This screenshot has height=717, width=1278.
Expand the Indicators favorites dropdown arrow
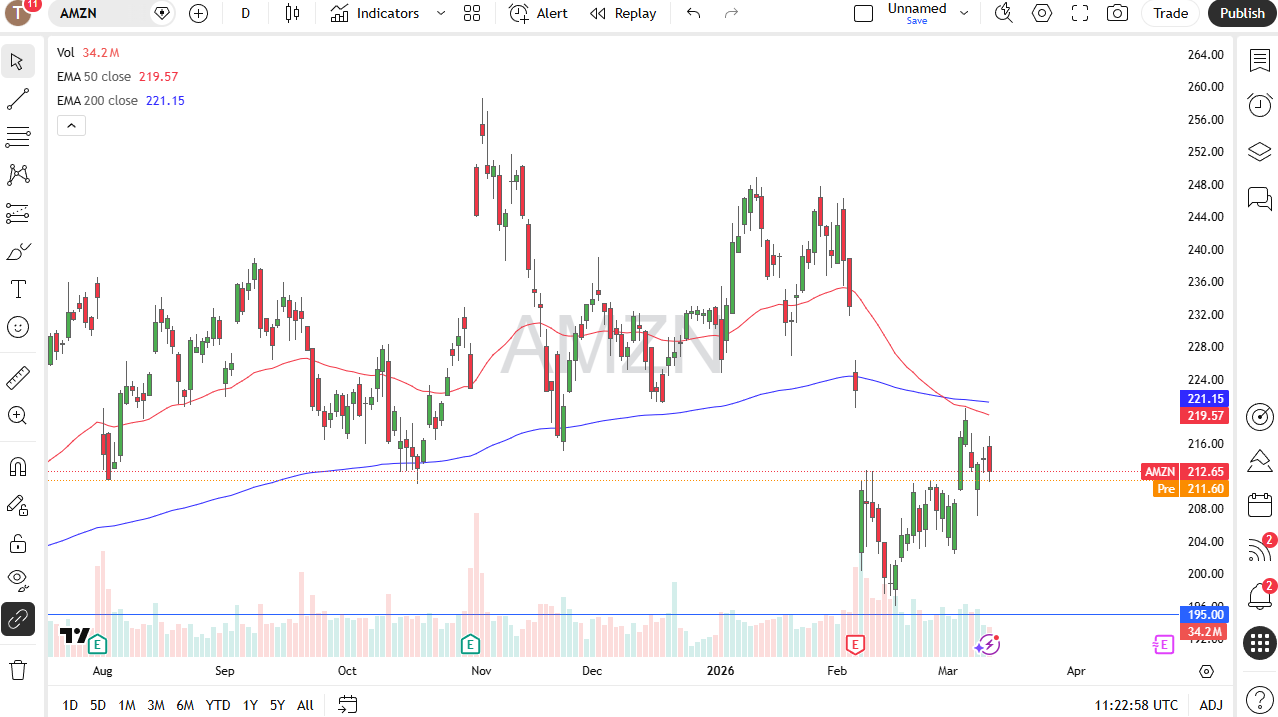(x=441, y=13)
